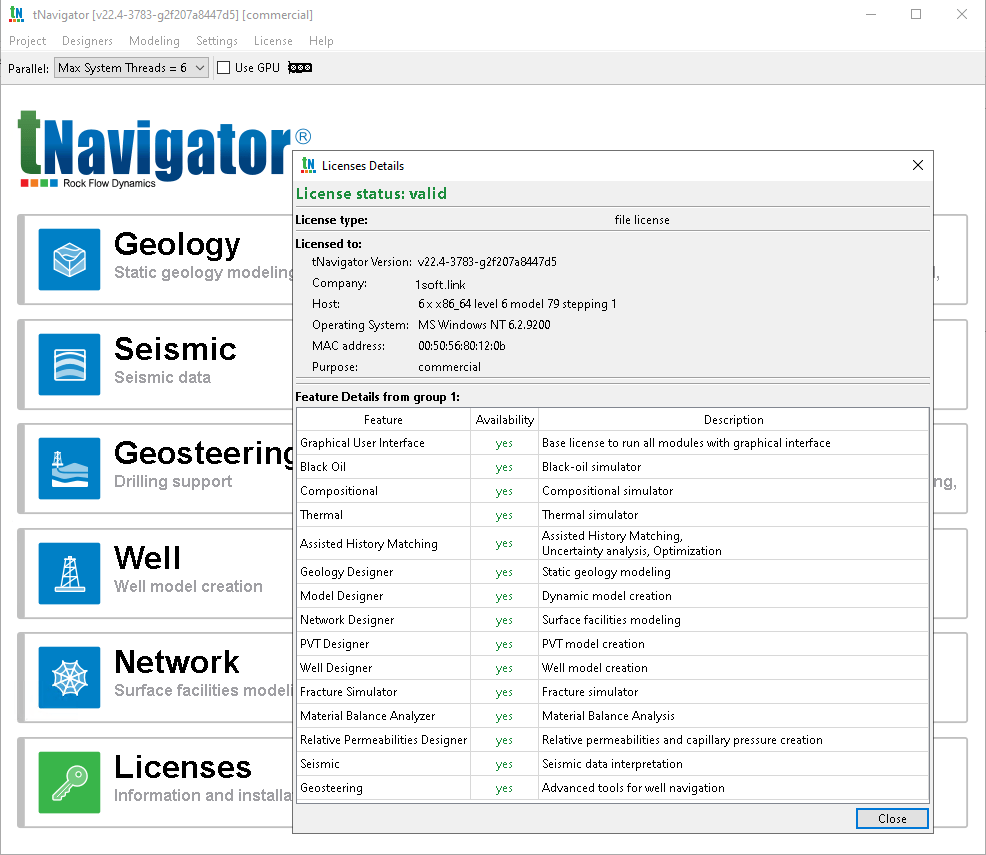The image size is (986, 855).
Task: Open the Modeling menu
Action: pos(154,41)
